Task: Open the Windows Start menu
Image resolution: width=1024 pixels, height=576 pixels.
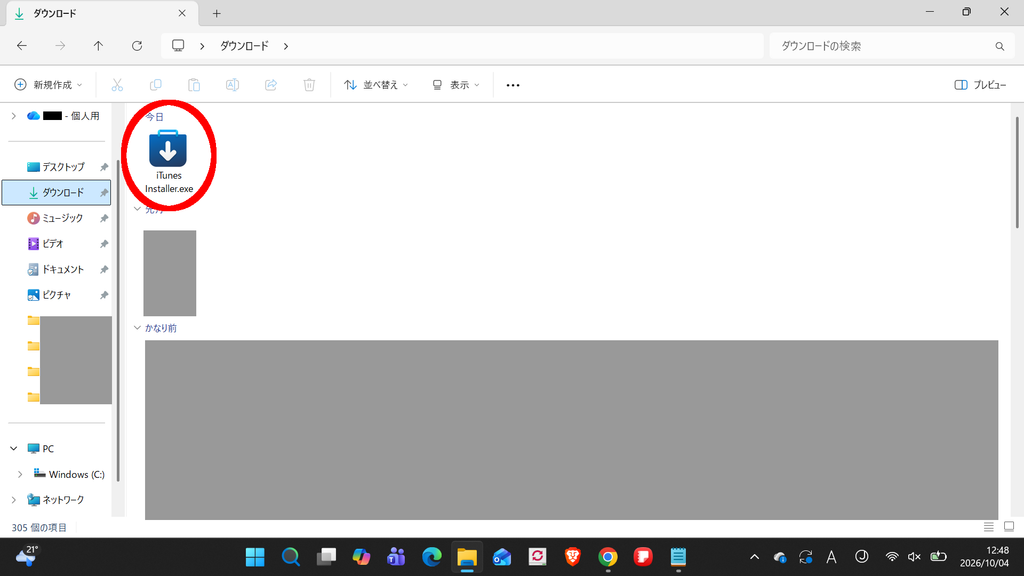Action: point(255,556)
